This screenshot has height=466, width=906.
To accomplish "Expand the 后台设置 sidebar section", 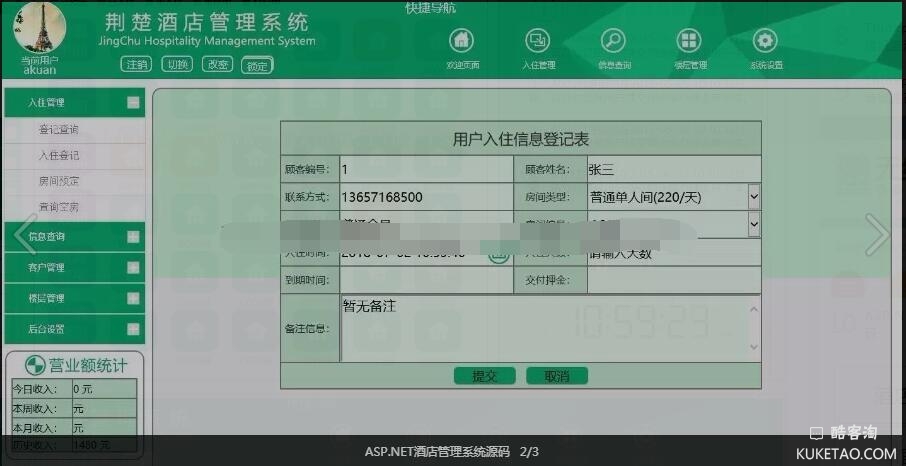I will [133, 329].
